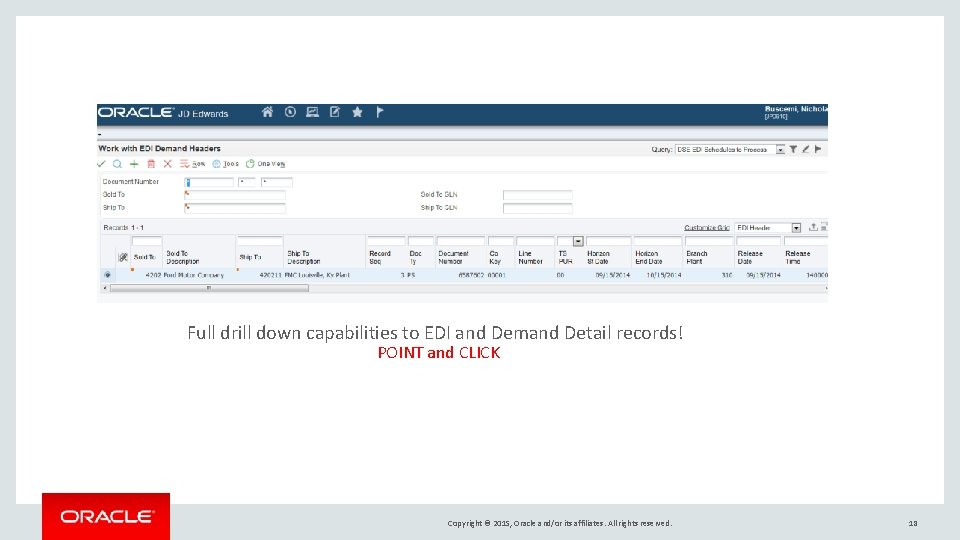Click the 10/15/2014 Horizon End Date cell
Viewport: 960px width, 540px height.
click(x=664, y=276)
